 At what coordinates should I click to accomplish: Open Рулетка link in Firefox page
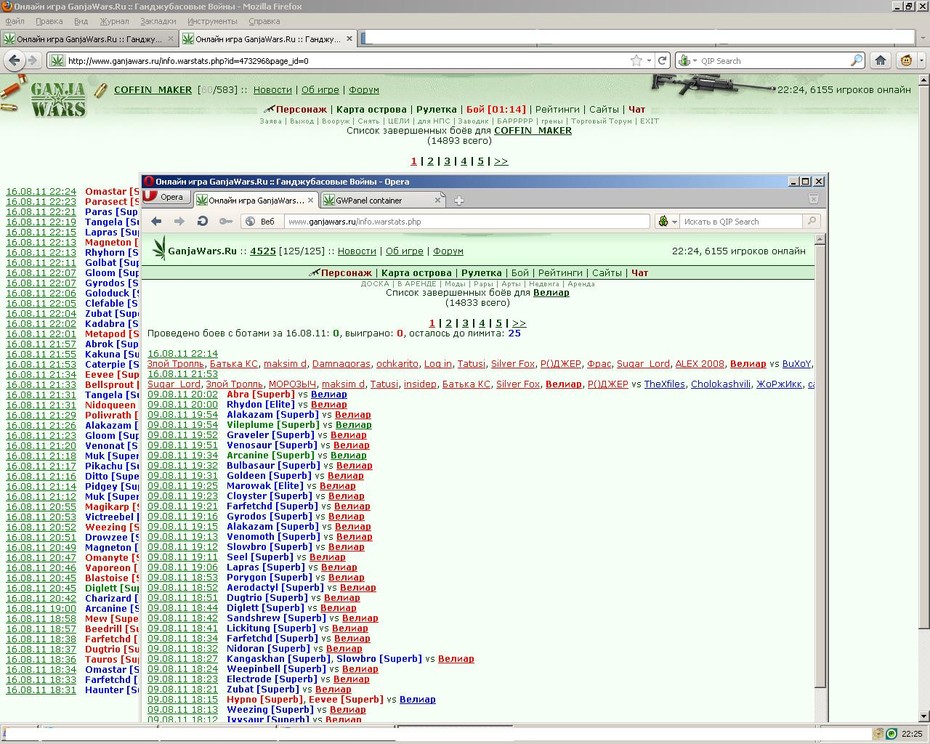tap(436, 110)
